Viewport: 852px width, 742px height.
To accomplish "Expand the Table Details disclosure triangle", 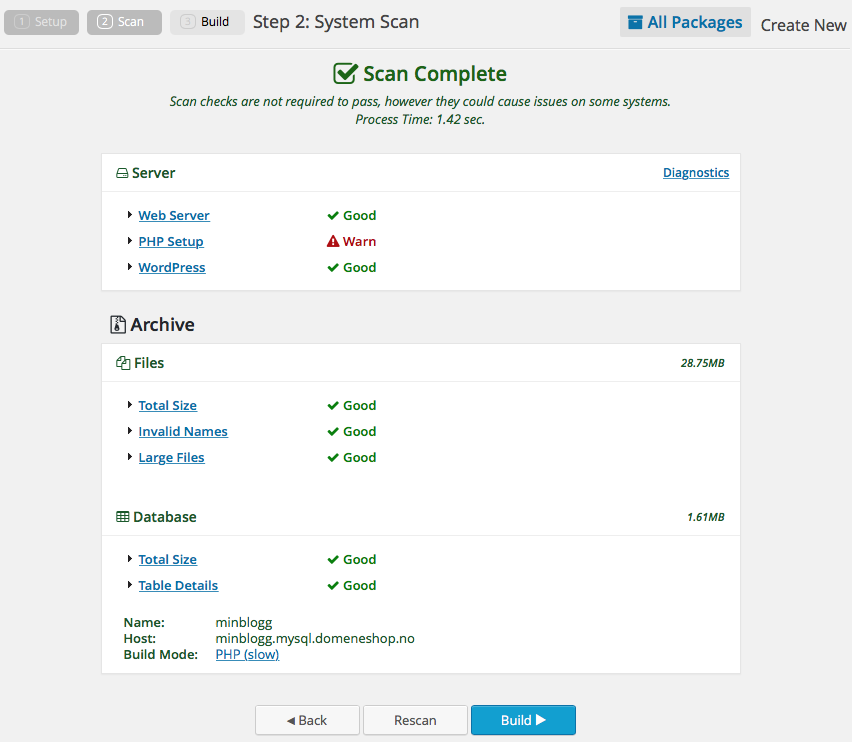I will 129,585.
